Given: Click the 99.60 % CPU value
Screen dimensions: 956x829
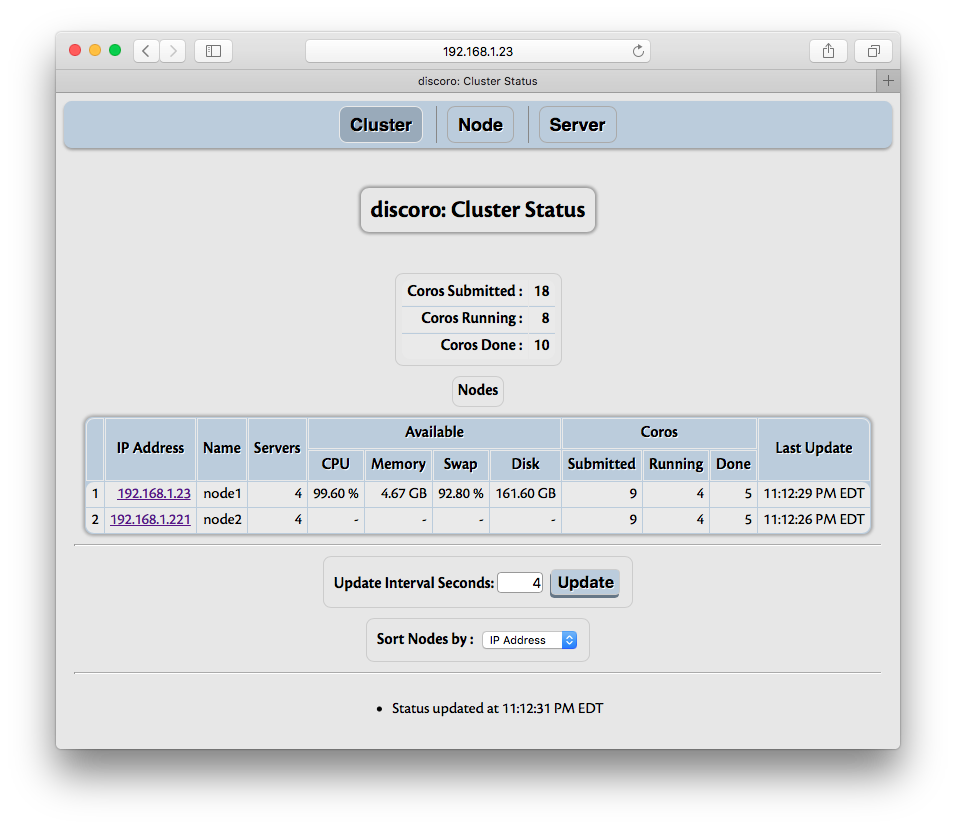Looking at the screenshot, I should point(336,494).
